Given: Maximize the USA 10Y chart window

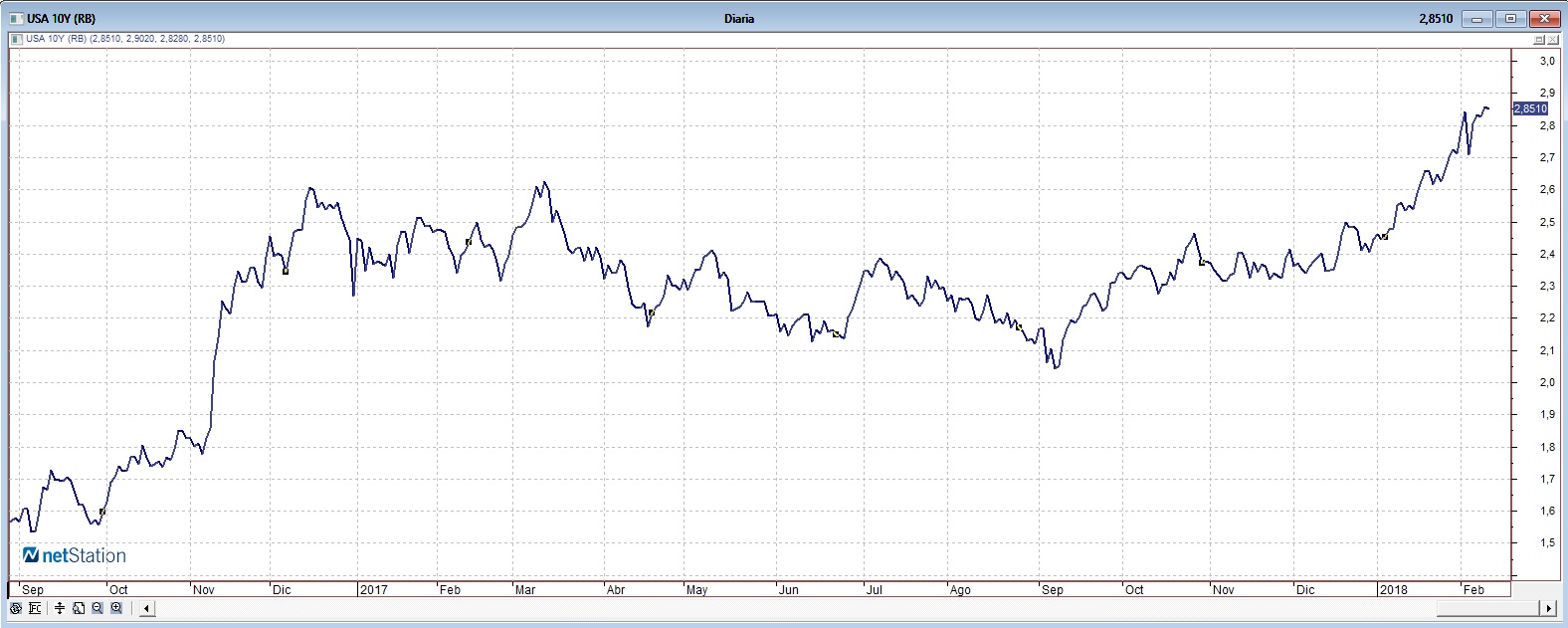Looking at the screenshot, I should point(1511,19).
